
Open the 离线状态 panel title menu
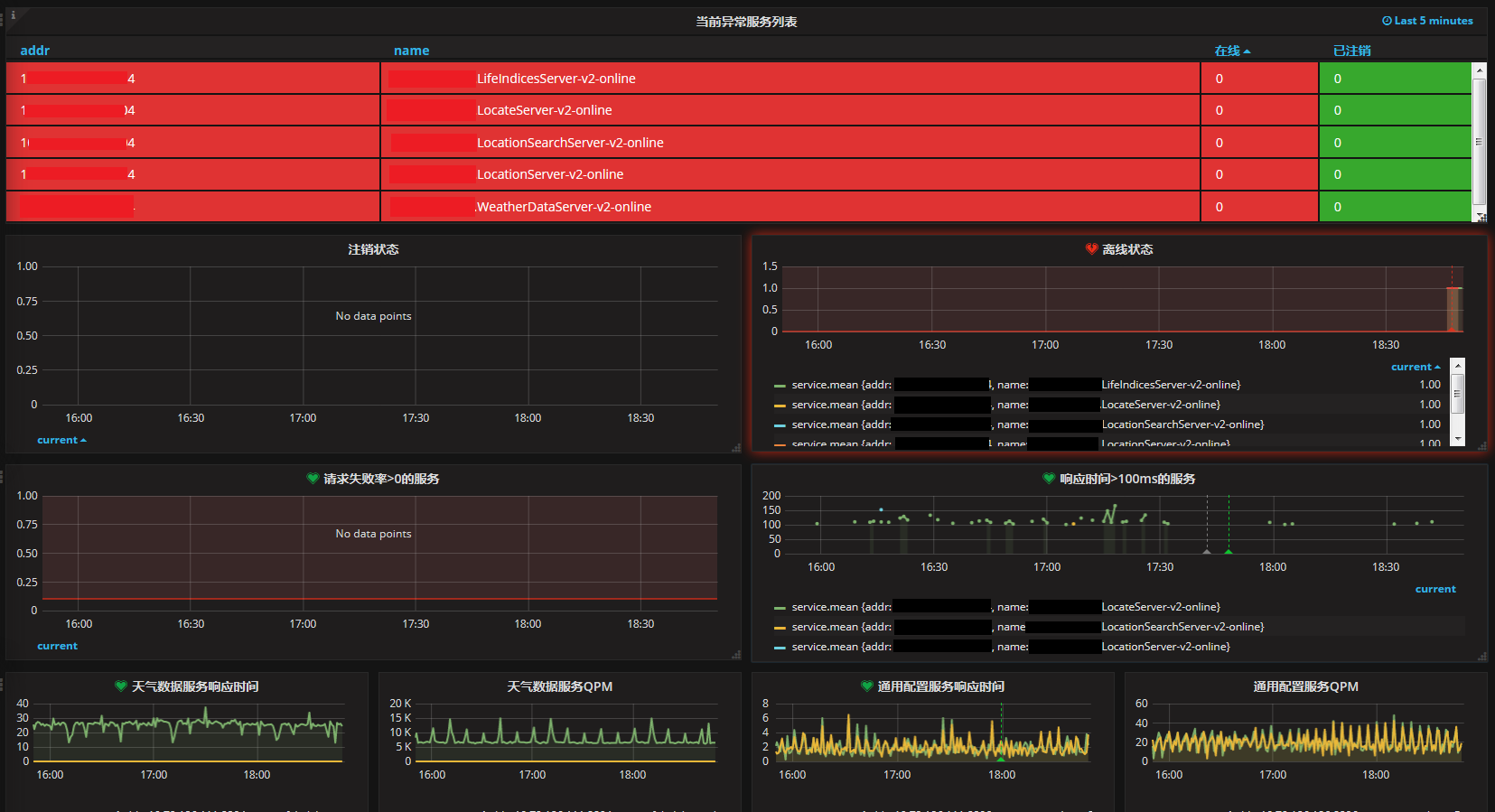point(1127,249)
